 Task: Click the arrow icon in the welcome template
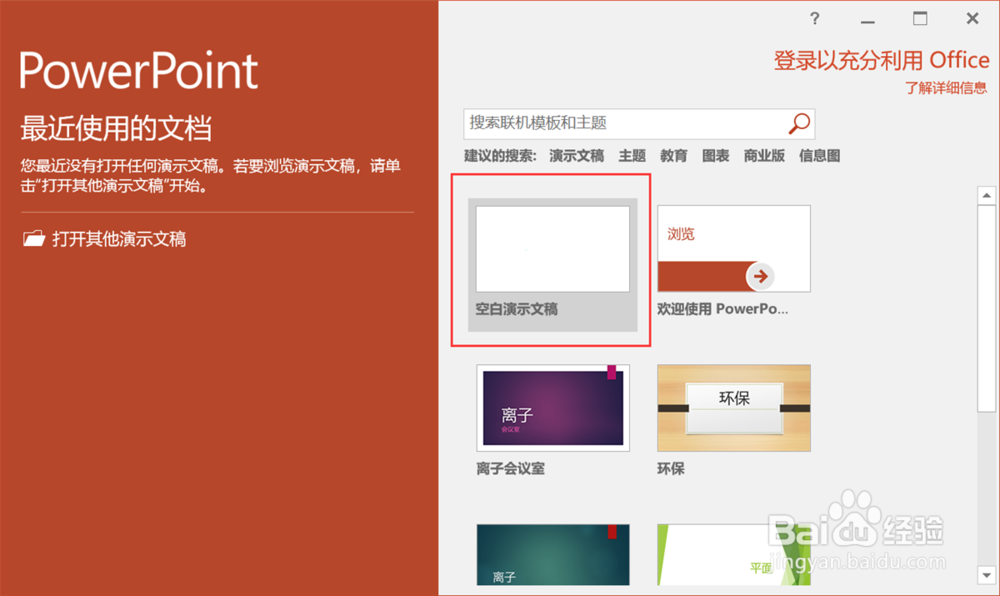(760, 276)
